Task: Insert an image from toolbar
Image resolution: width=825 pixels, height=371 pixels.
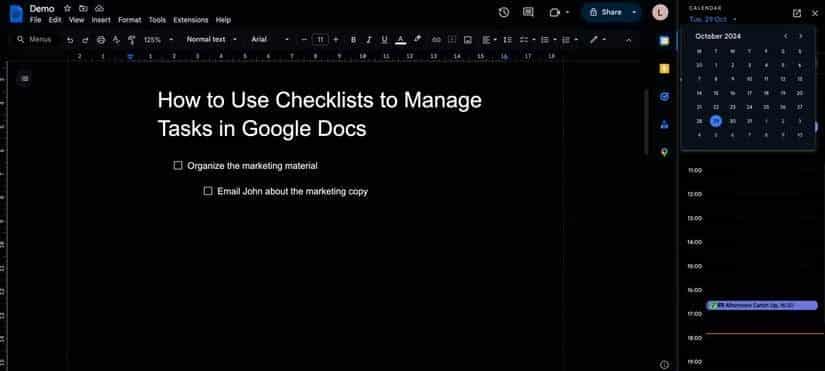Action: pos(467,39)
